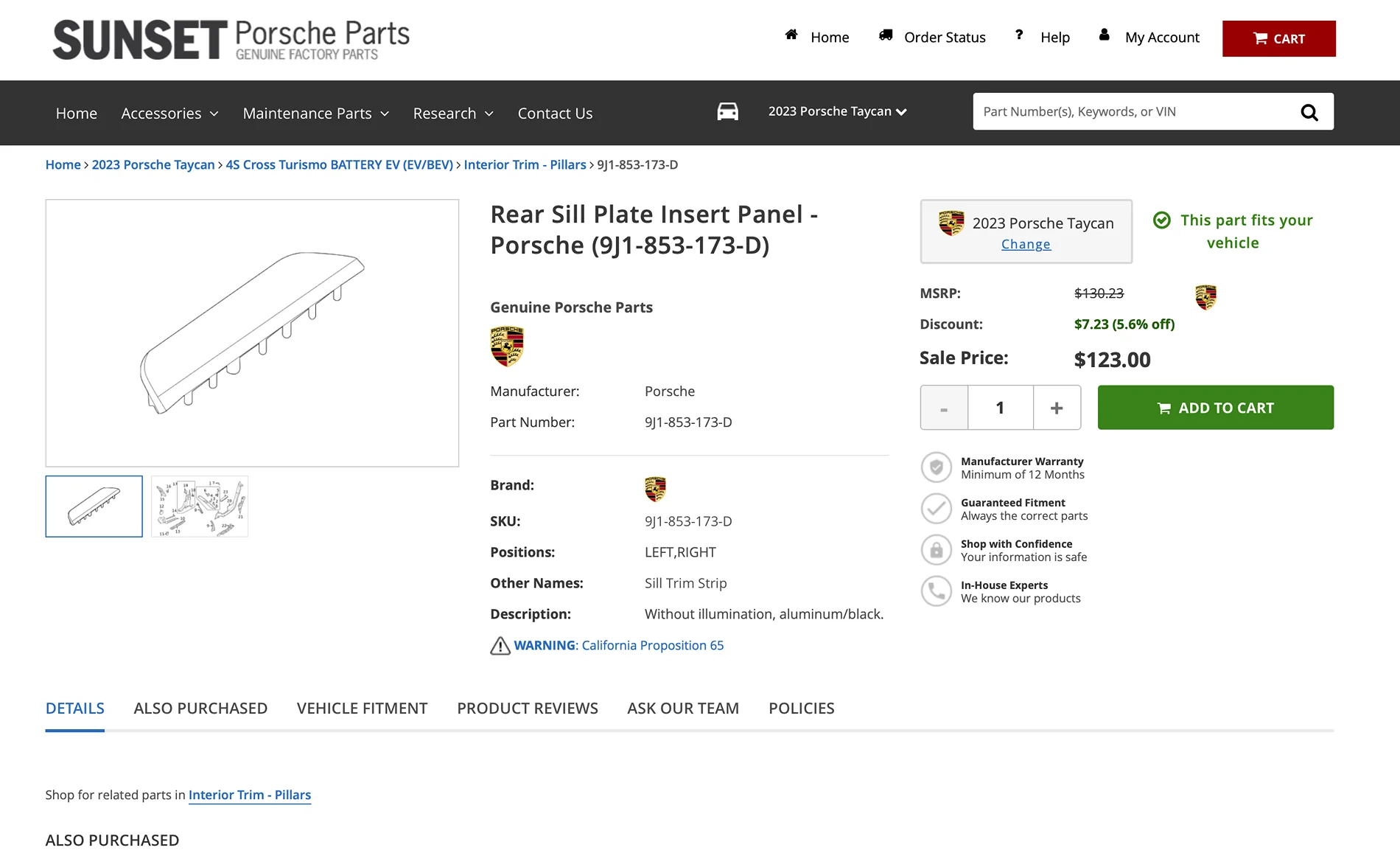The width and height of the screenshot is (1400, 853).
Task: Click the Porsche crest under Genuine Porsche Parts
Action: pos(507,346)
